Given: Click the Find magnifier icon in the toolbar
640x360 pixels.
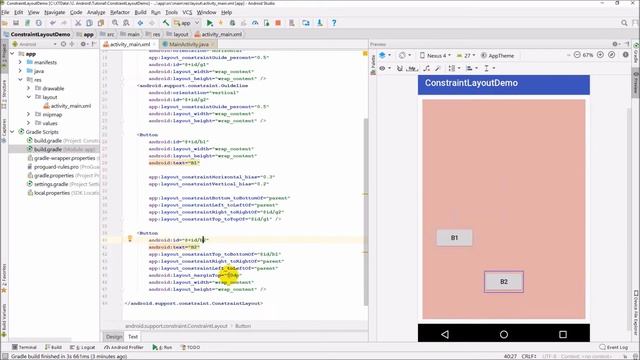Looking at the screenshot, I should 115,23.
